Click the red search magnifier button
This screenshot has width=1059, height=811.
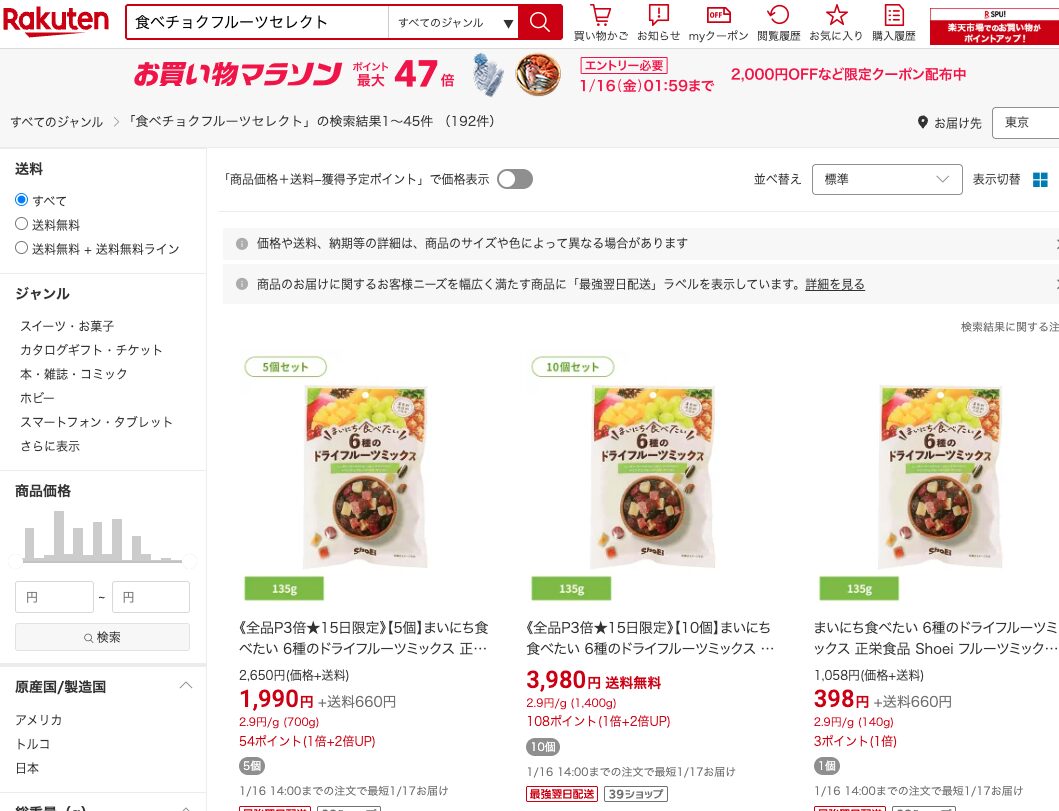point(540,22)
